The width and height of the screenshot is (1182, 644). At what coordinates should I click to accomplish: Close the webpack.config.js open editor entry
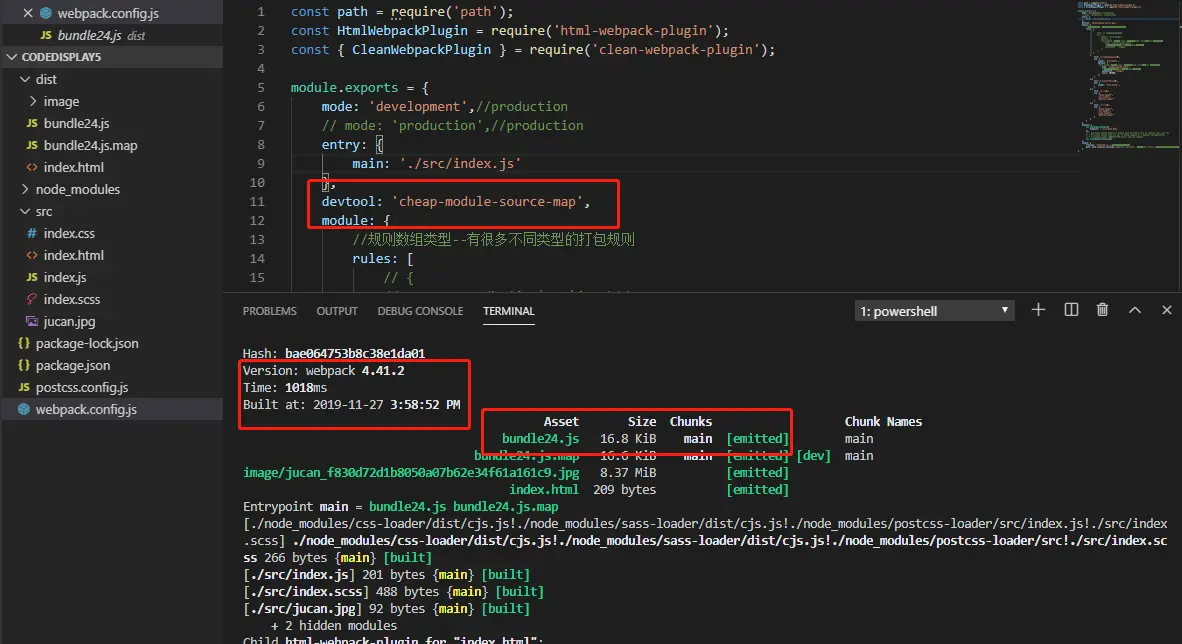[28, 13]
